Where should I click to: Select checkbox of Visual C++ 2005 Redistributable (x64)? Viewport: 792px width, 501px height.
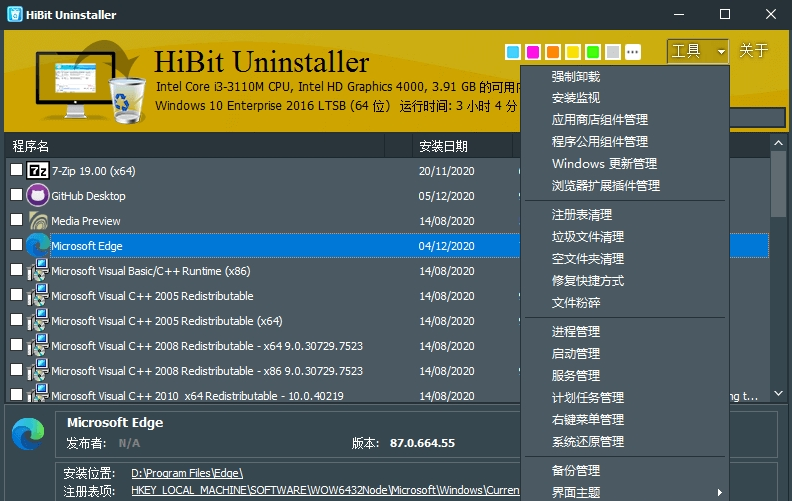click(16, 320)
